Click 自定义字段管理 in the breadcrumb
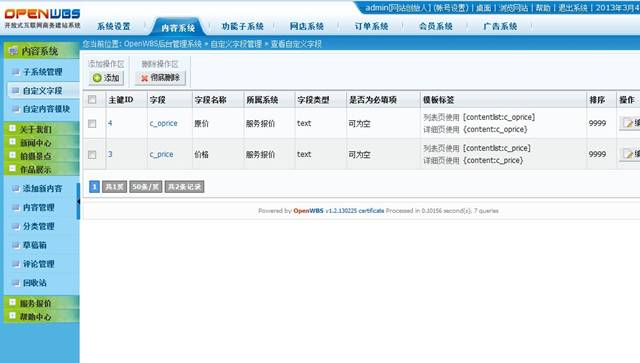Viewport: 640px width, 363px height. 236,44
